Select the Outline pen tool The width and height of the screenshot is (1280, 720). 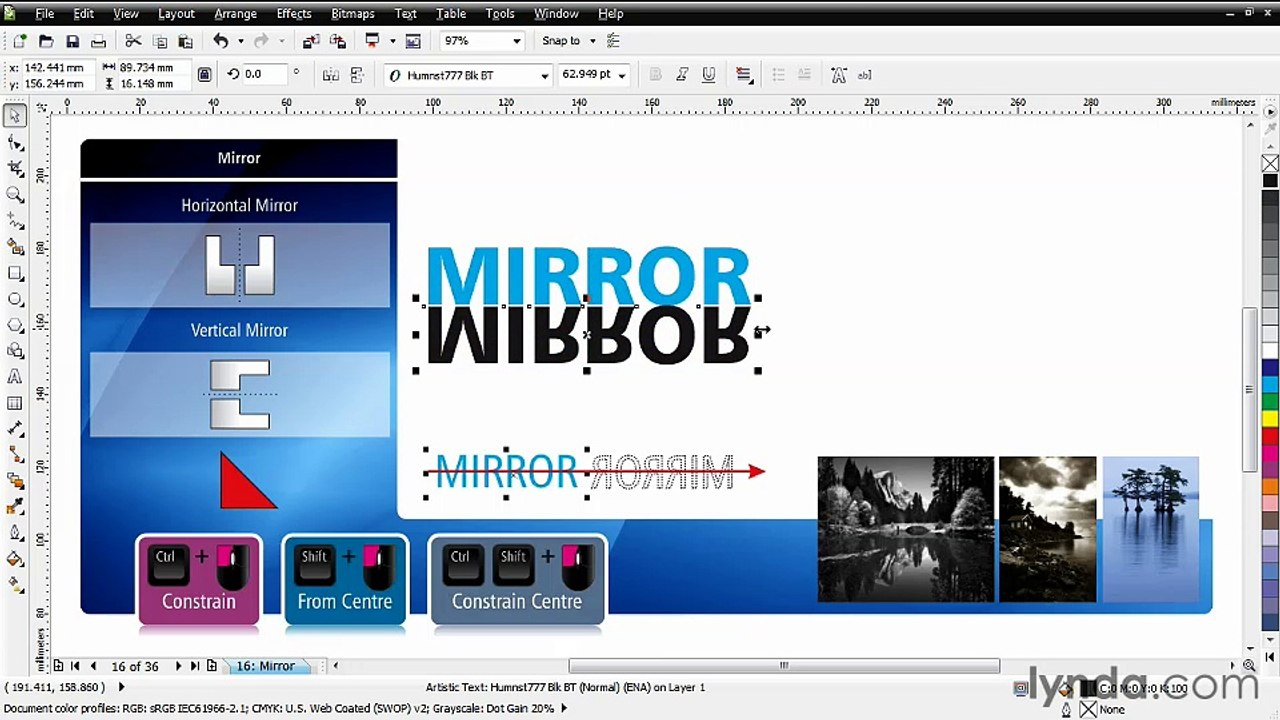(x=15, y=533)
